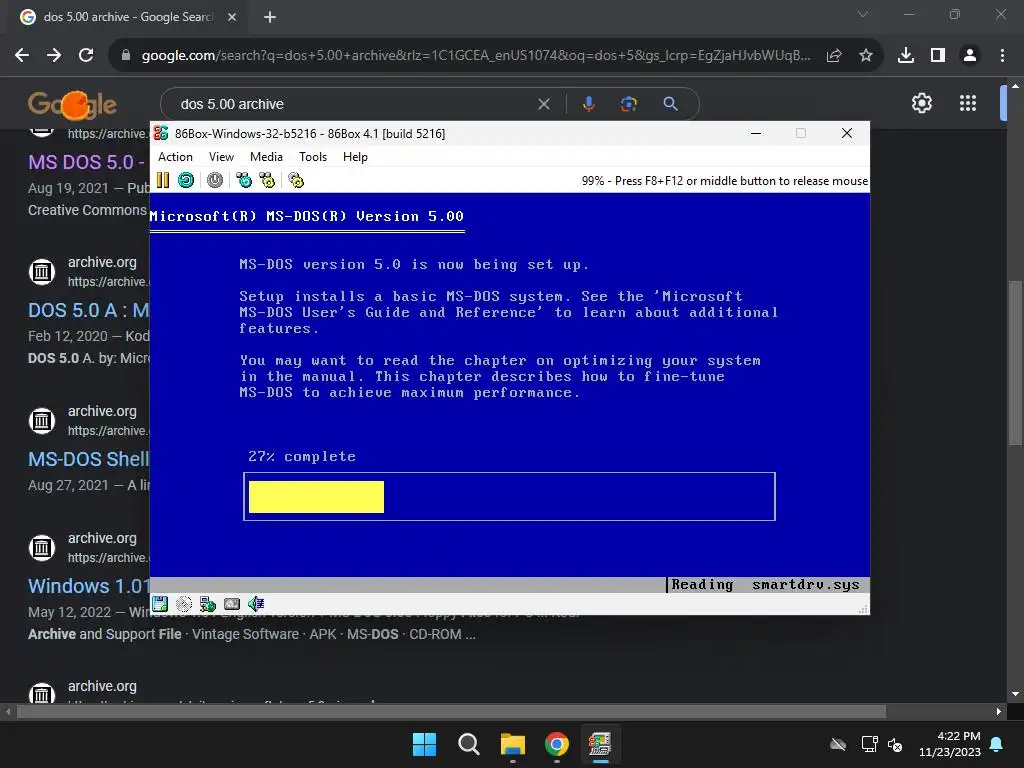Screen dimensions: 1024x768
Task: Click the archive.org favicon above 'MS-DOS Shell' result
Action: coord(42,421)
